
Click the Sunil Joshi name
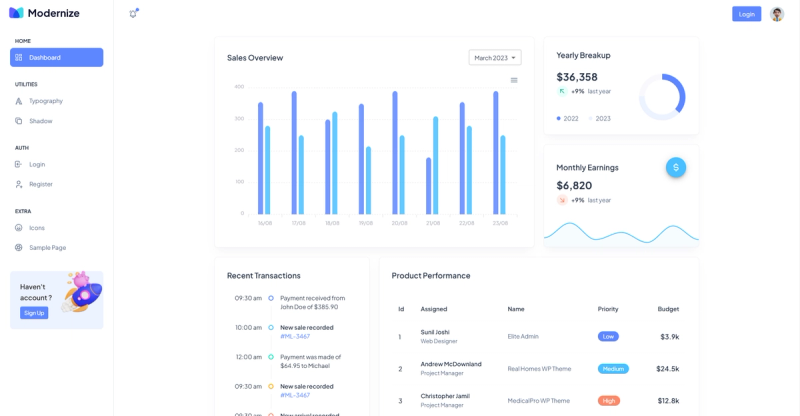pos(435,332)
